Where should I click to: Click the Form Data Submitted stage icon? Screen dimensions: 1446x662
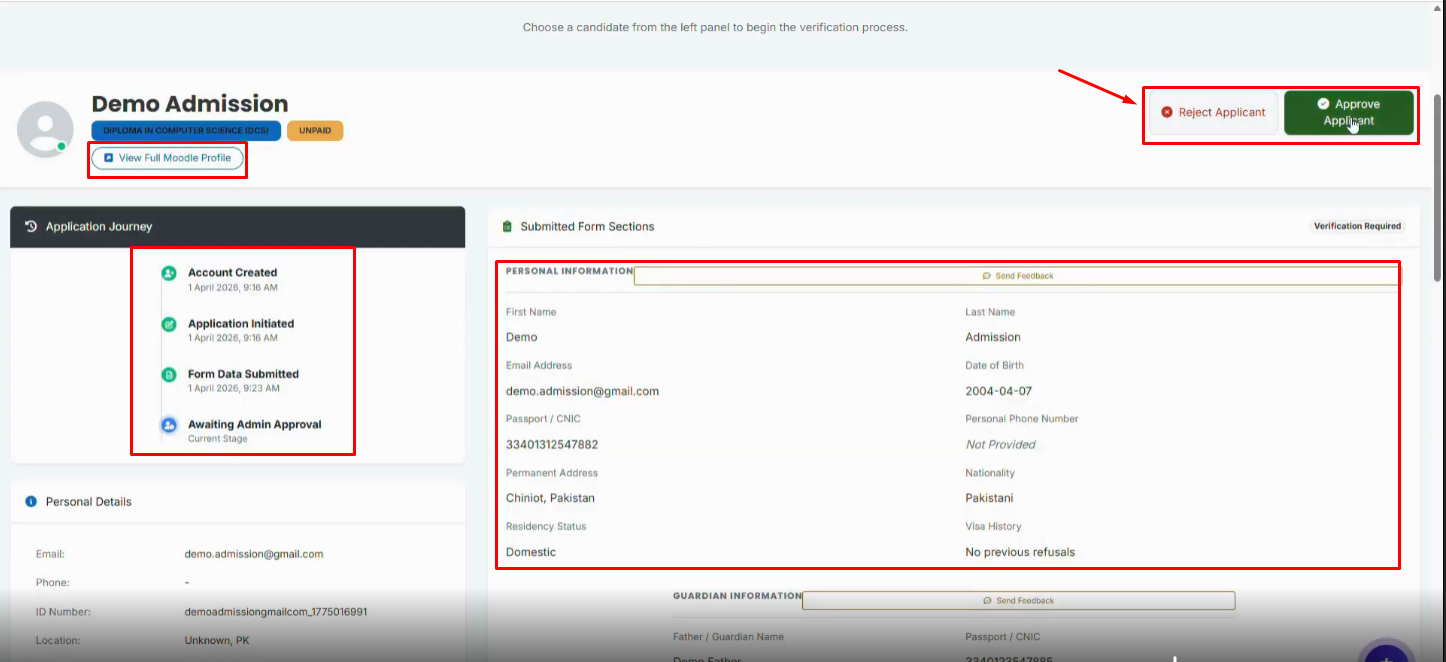click(x=169, y=374)
